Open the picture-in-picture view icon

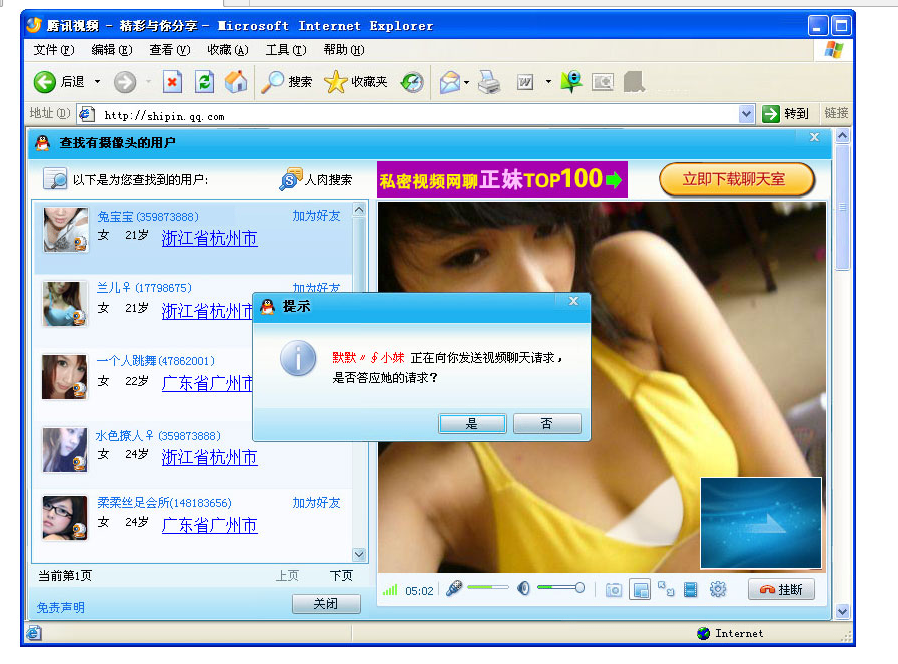(x=640, y=590)
